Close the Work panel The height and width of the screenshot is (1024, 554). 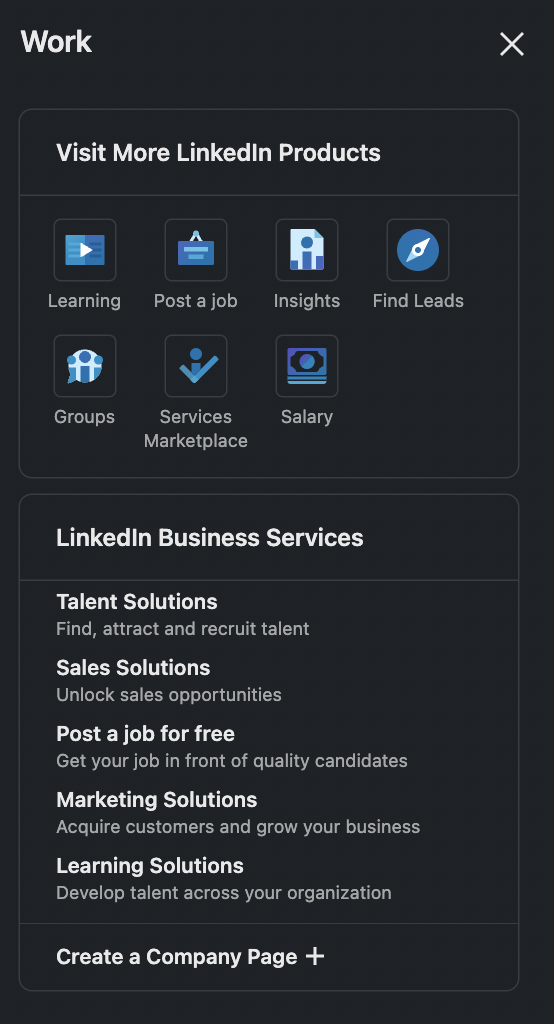(x=512, y=44)
